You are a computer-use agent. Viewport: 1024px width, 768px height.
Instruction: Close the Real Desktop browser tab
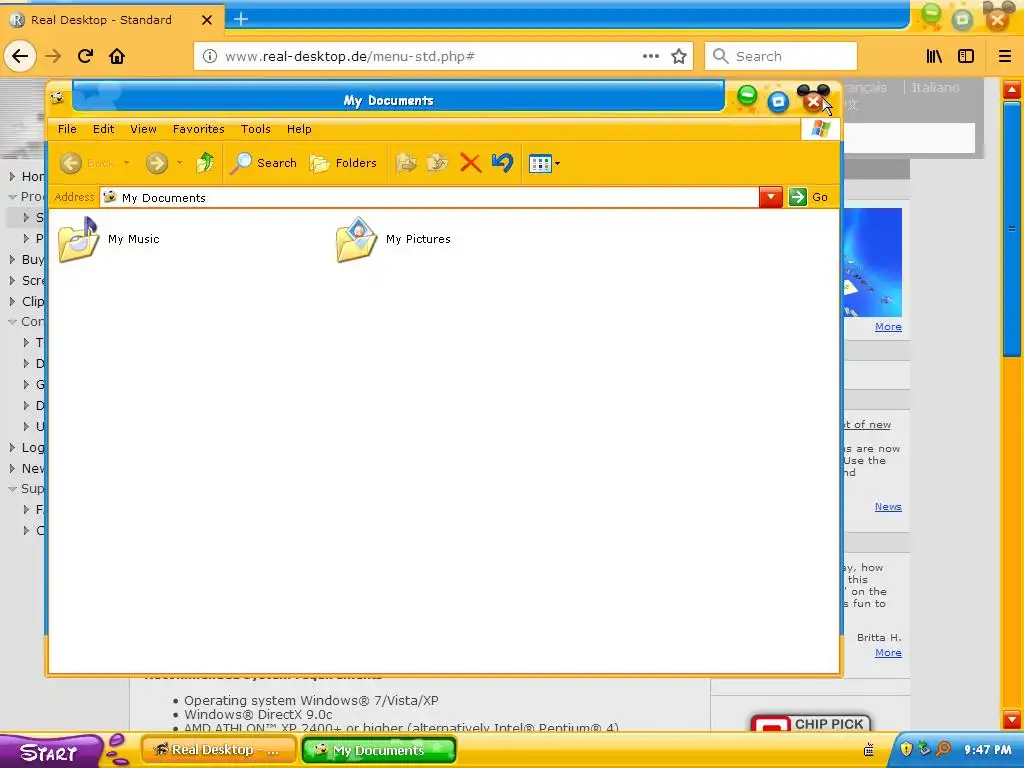point(207,20)
